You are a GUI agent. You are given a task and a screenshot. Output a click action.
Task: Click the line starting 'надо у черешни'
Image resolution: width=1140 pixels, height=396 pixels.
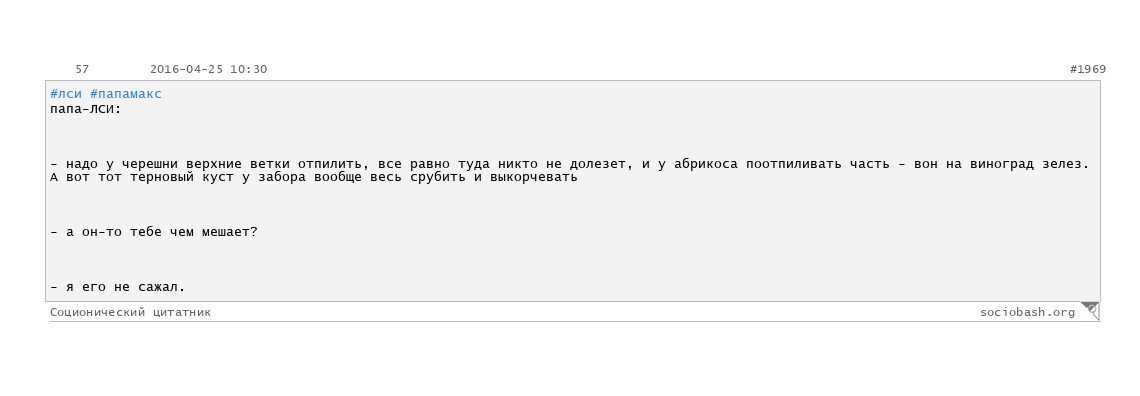point(570,164)
